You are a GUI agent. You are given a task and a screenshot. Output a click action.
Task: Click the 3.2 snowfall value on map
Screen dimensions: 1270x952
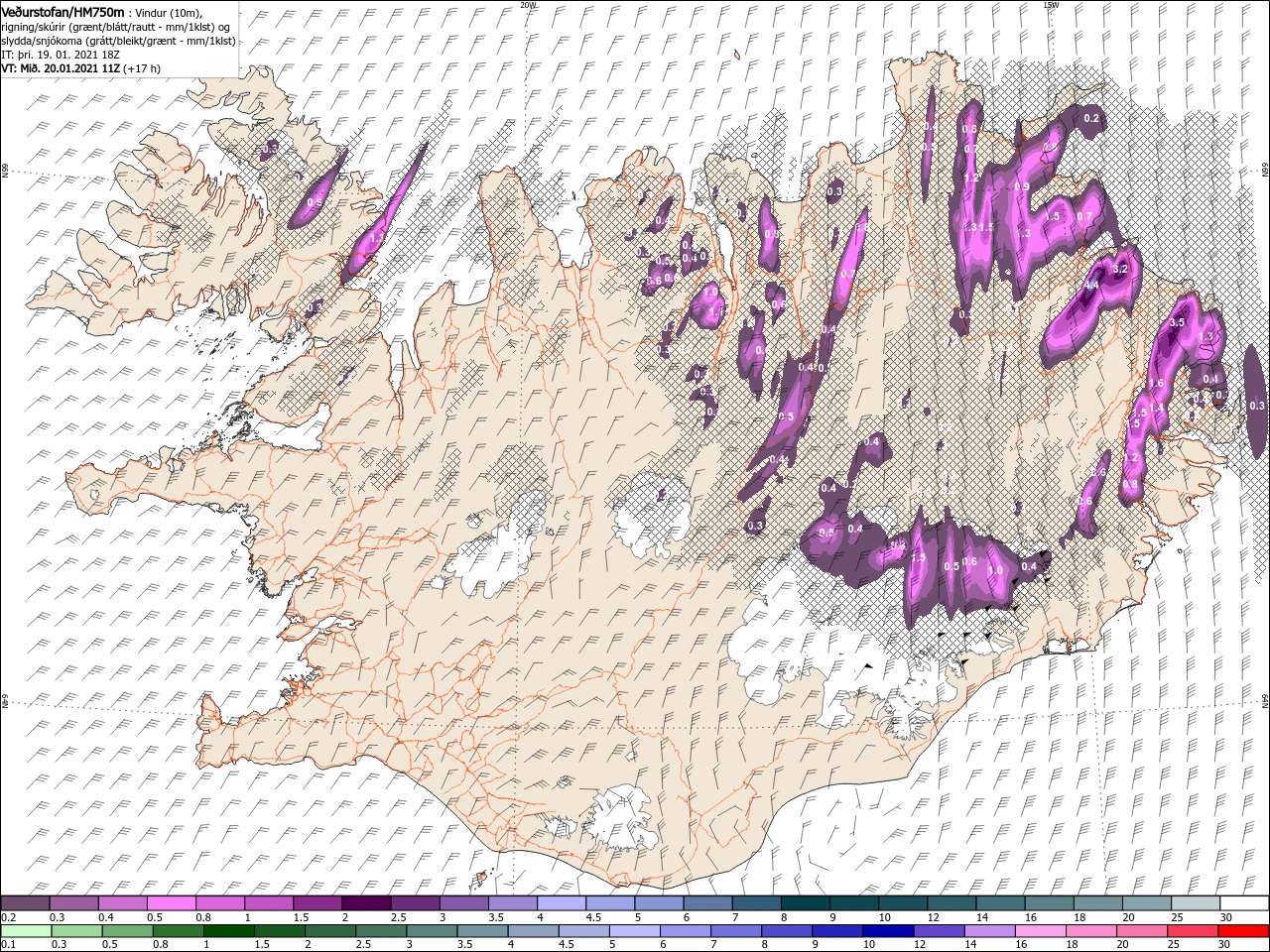click(1122, 270)
